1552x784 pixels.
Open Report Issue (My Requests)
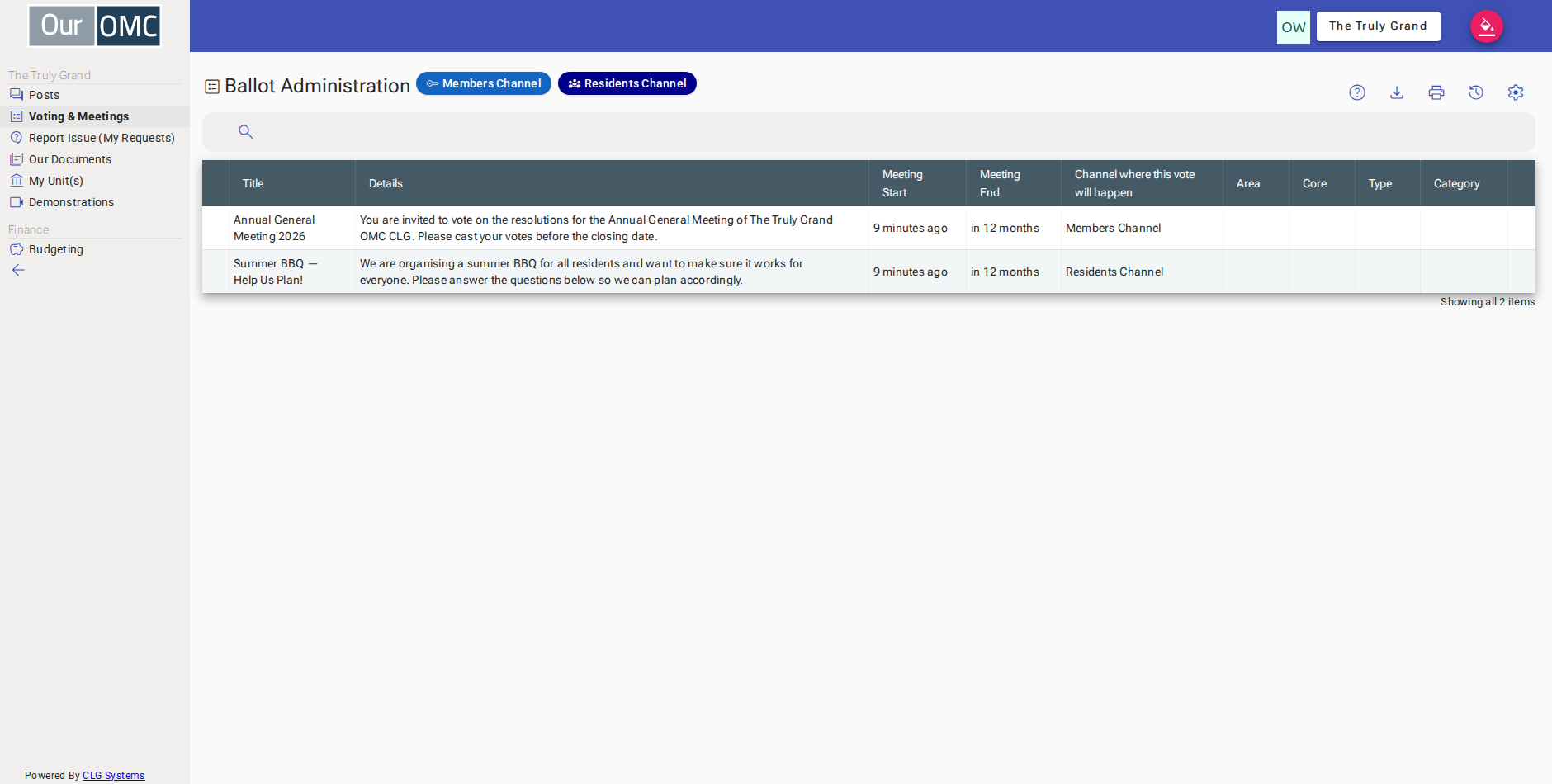pos(95,138)
